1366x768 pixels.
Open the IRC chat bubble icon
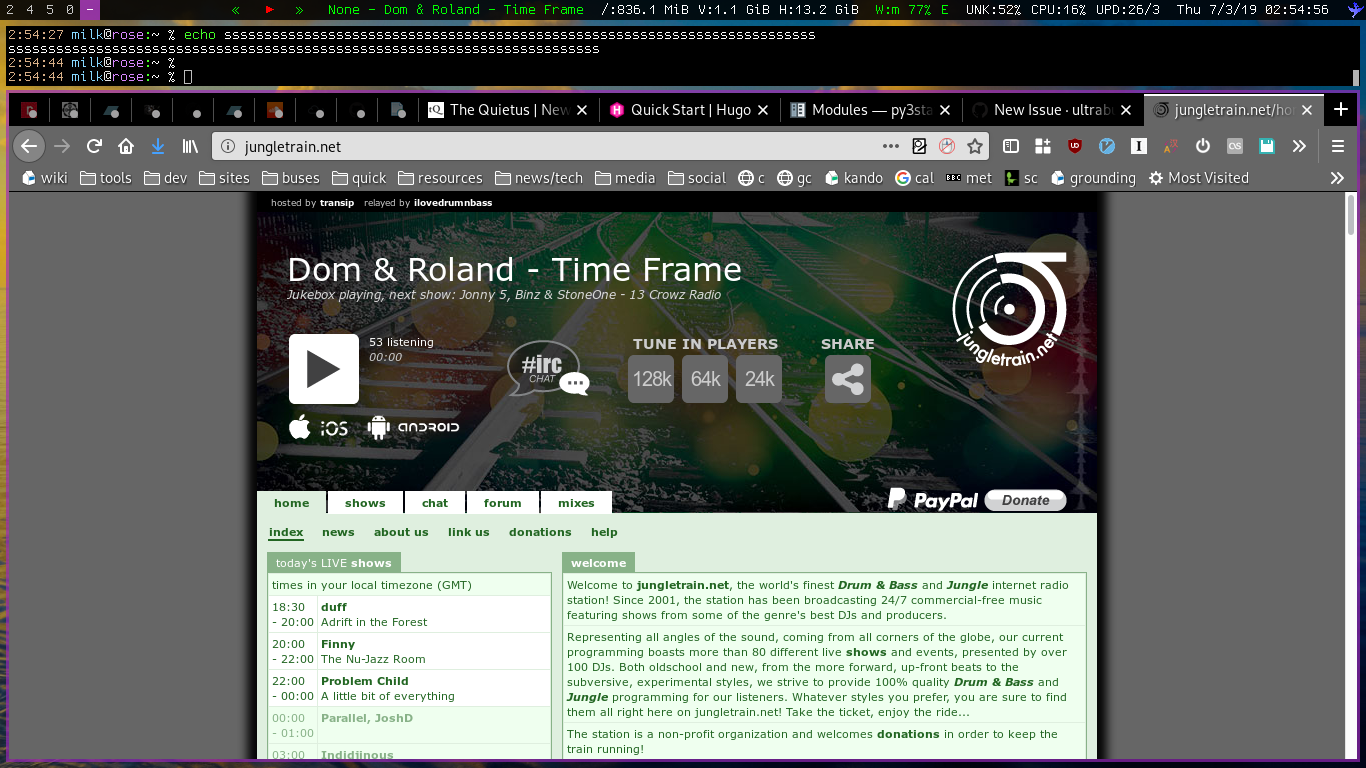pyautogui.click(x=548, y=369)
